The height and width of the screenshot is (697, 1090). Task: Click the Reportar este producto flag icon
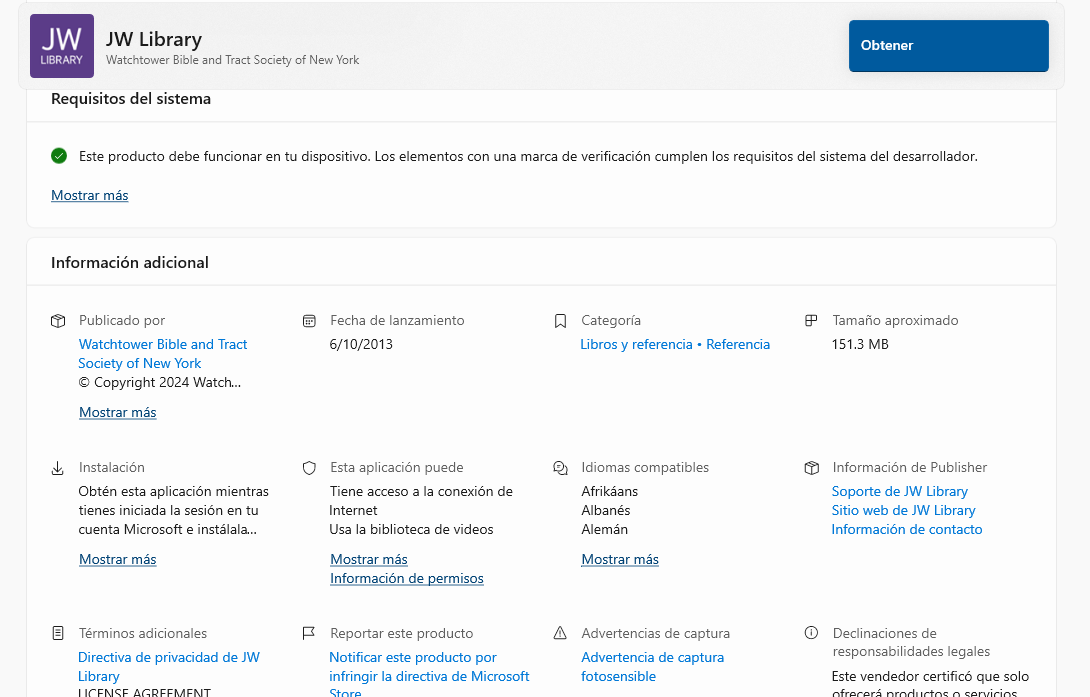(x=309, y=633)
